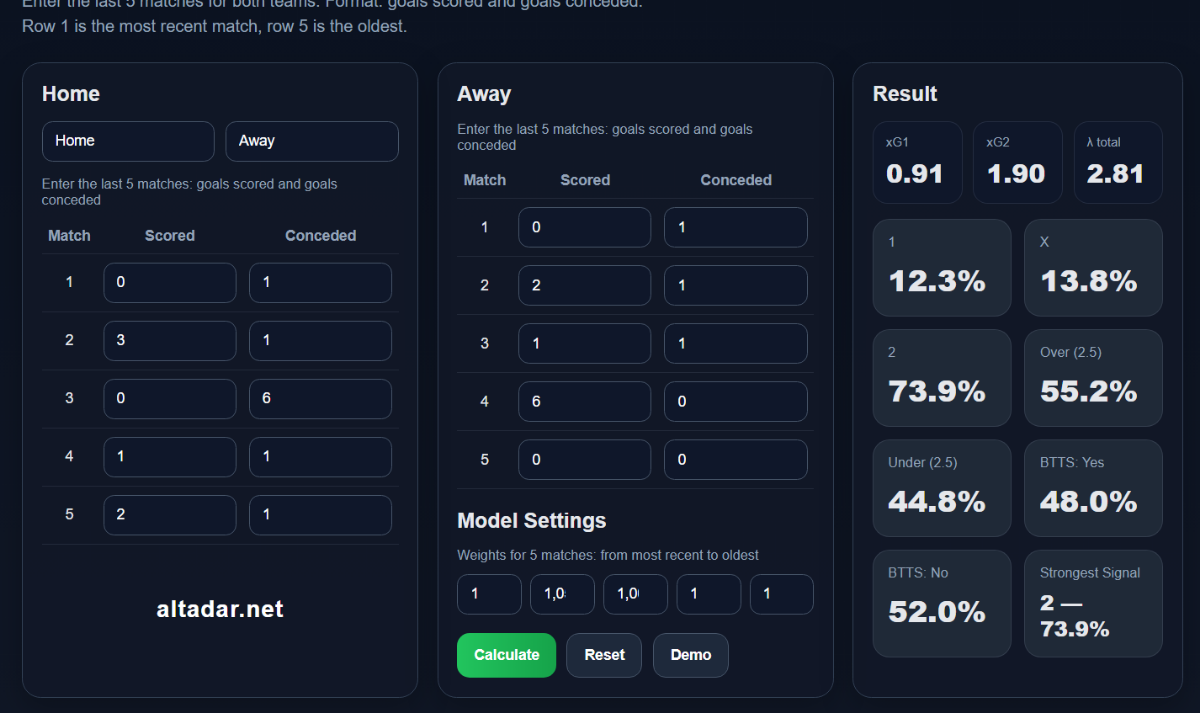Screen dimensions: 1200x713
Task: Click the Strongest Signal result card
Action: click(1093, 603)
